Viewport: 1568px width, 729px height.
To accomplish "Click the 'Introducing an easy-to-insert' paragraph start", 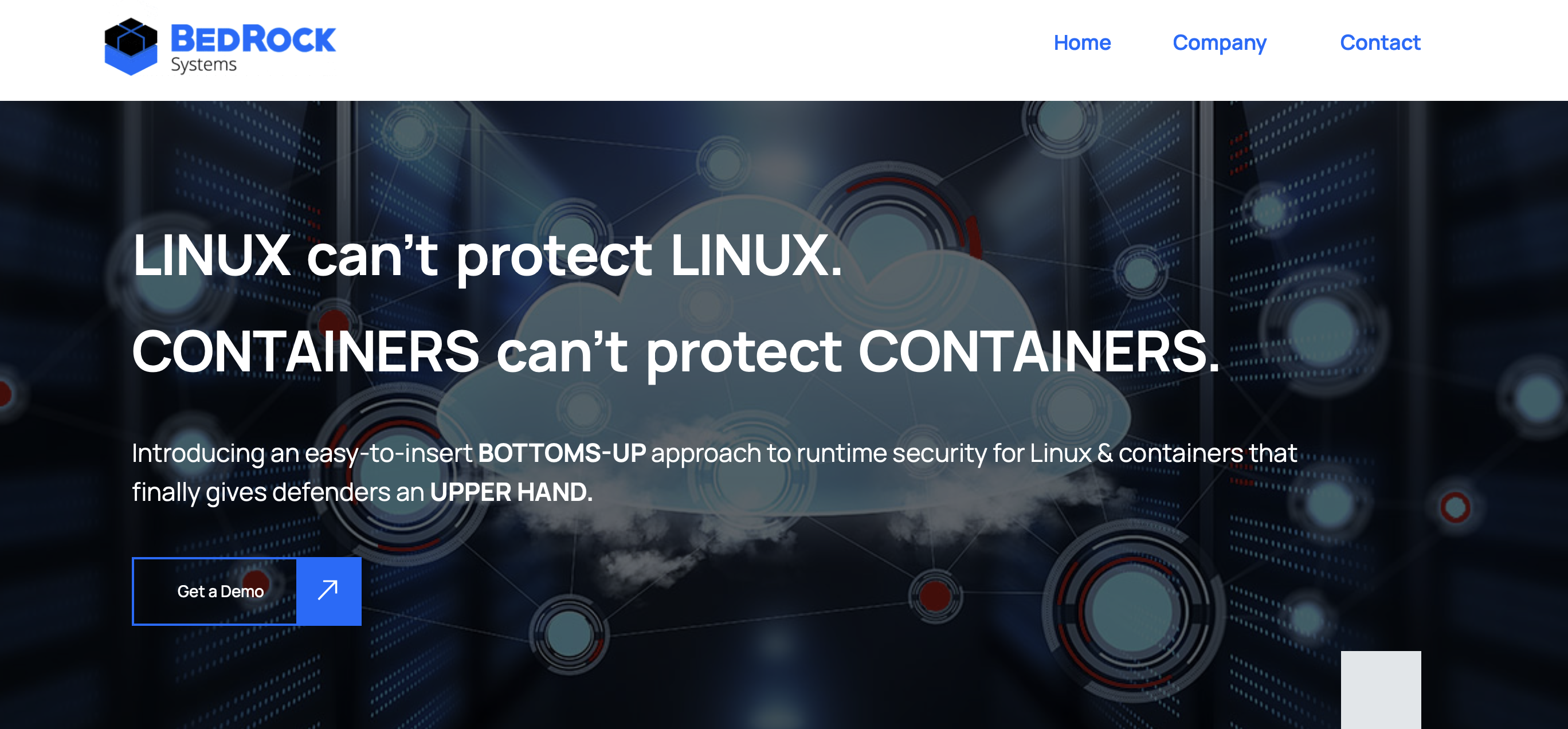I will (302, 453).
